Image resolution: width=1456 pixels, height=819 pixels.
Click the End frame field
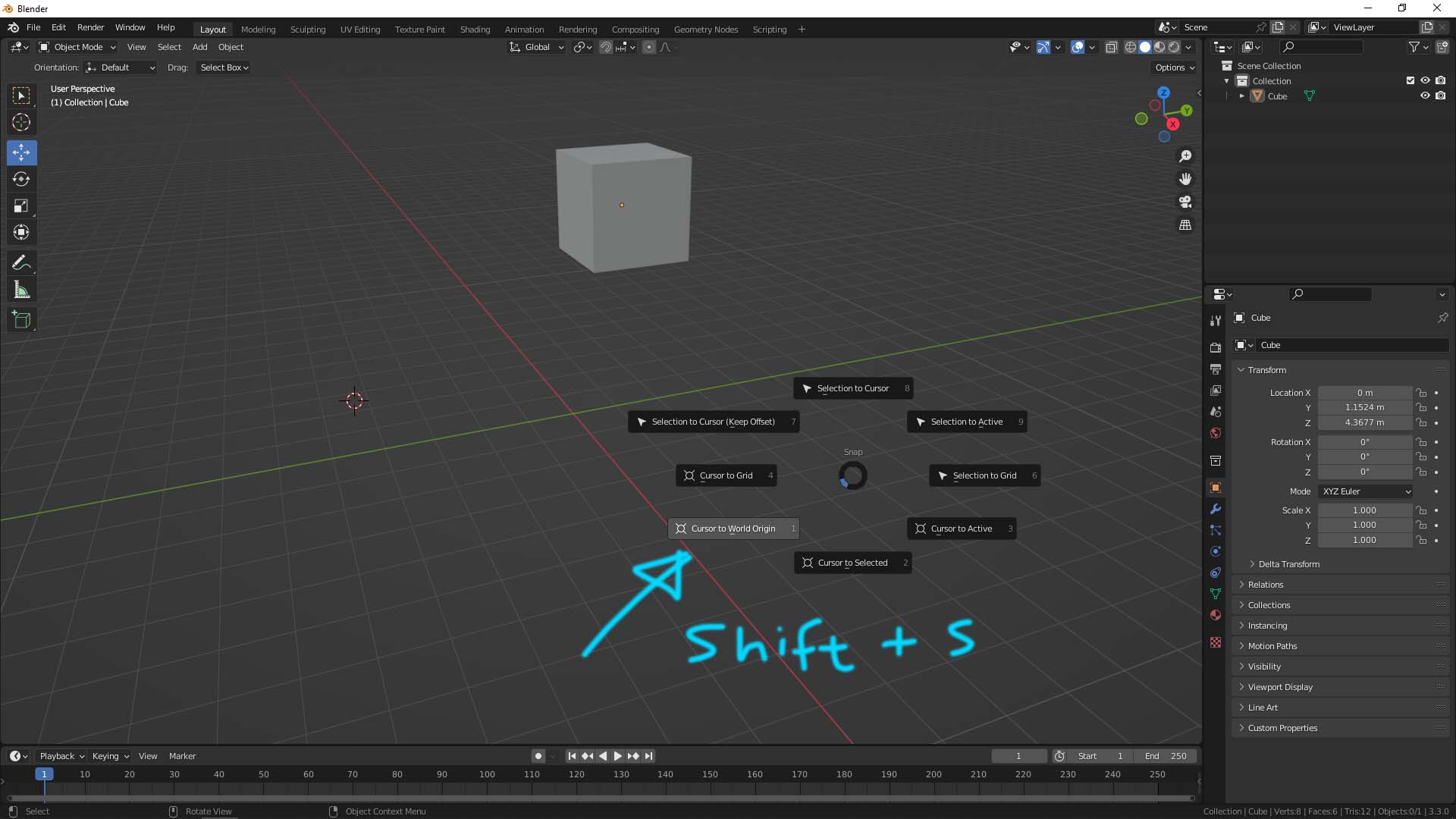(x=1166, y=756)
